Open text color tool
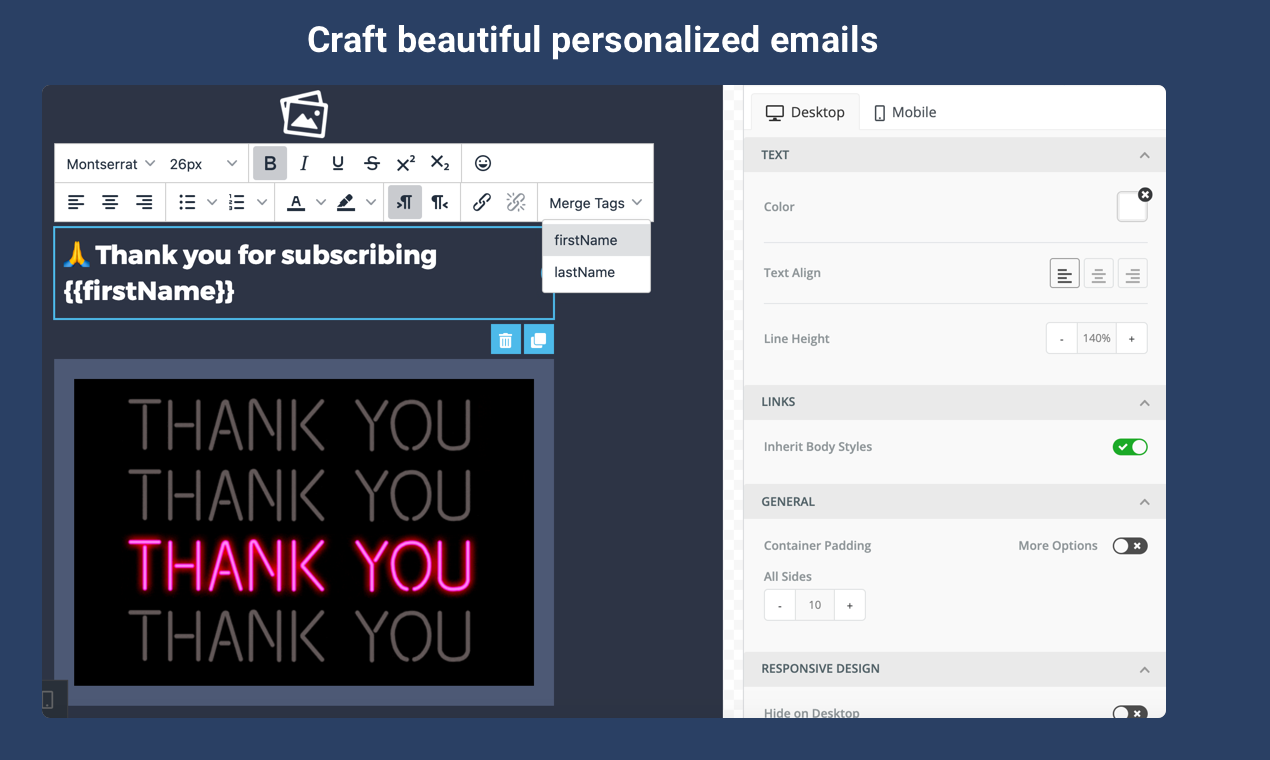 296,202
